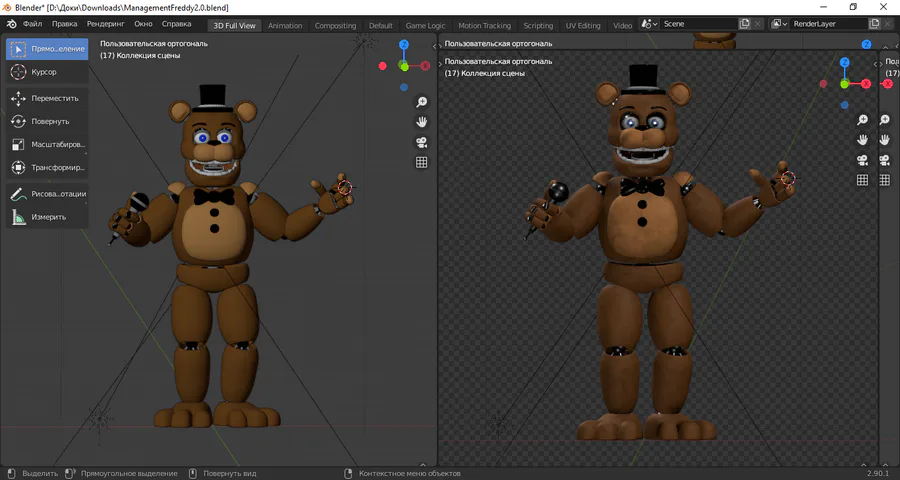900x480 pixels.
Task: Click pan hand icon in left solid viewport
Action: [421, 122]
